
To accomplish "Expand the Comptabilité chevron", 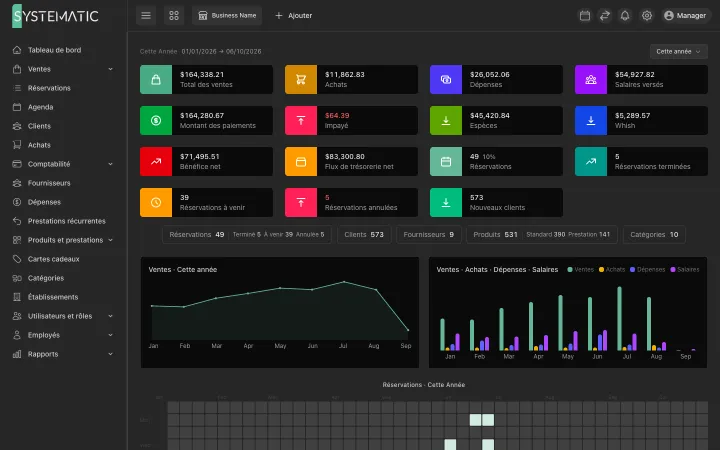I will click(110, 164).
